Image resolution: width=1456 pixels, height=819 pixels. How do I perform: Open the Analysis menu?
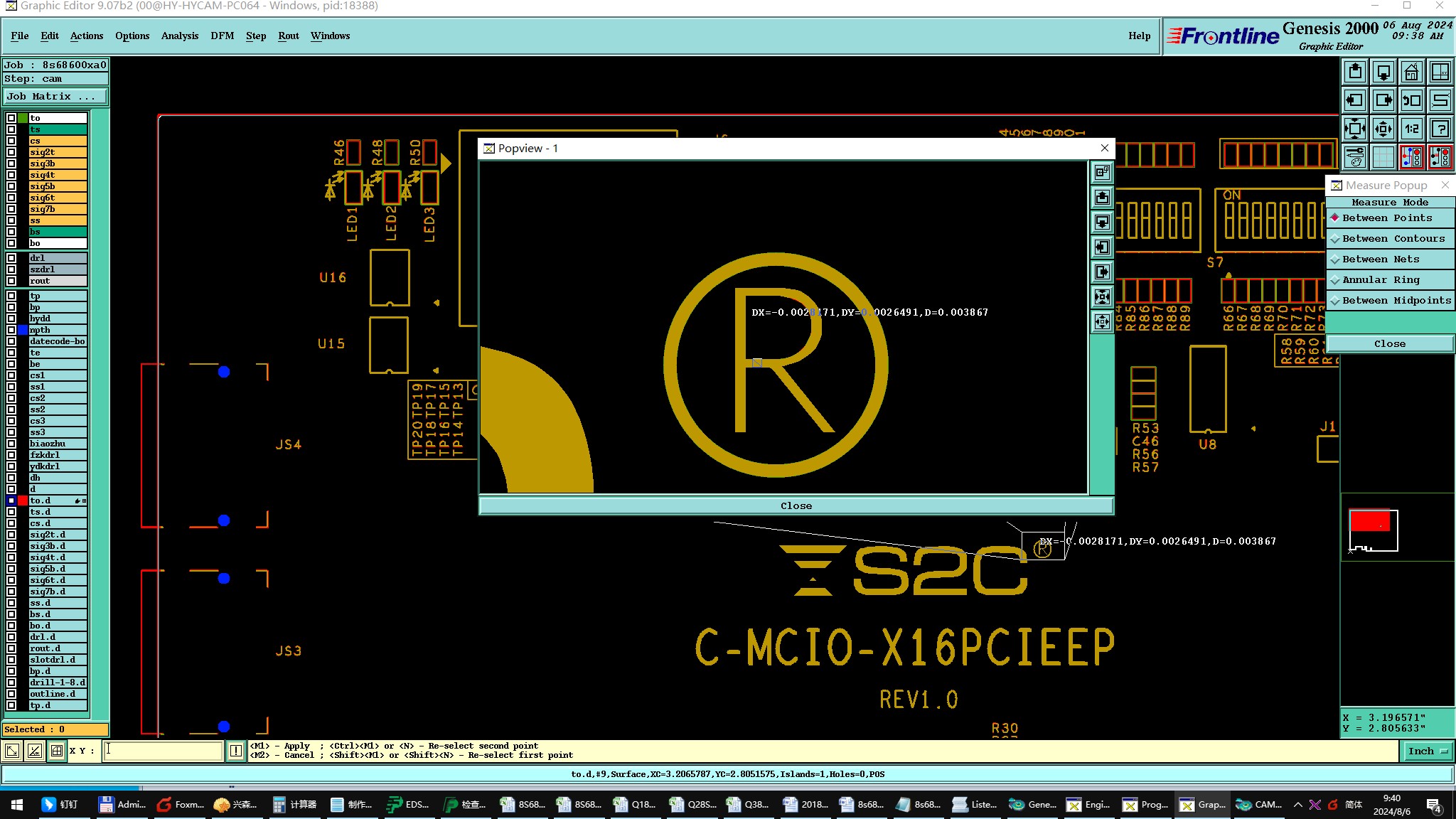(x=179, y=36)
